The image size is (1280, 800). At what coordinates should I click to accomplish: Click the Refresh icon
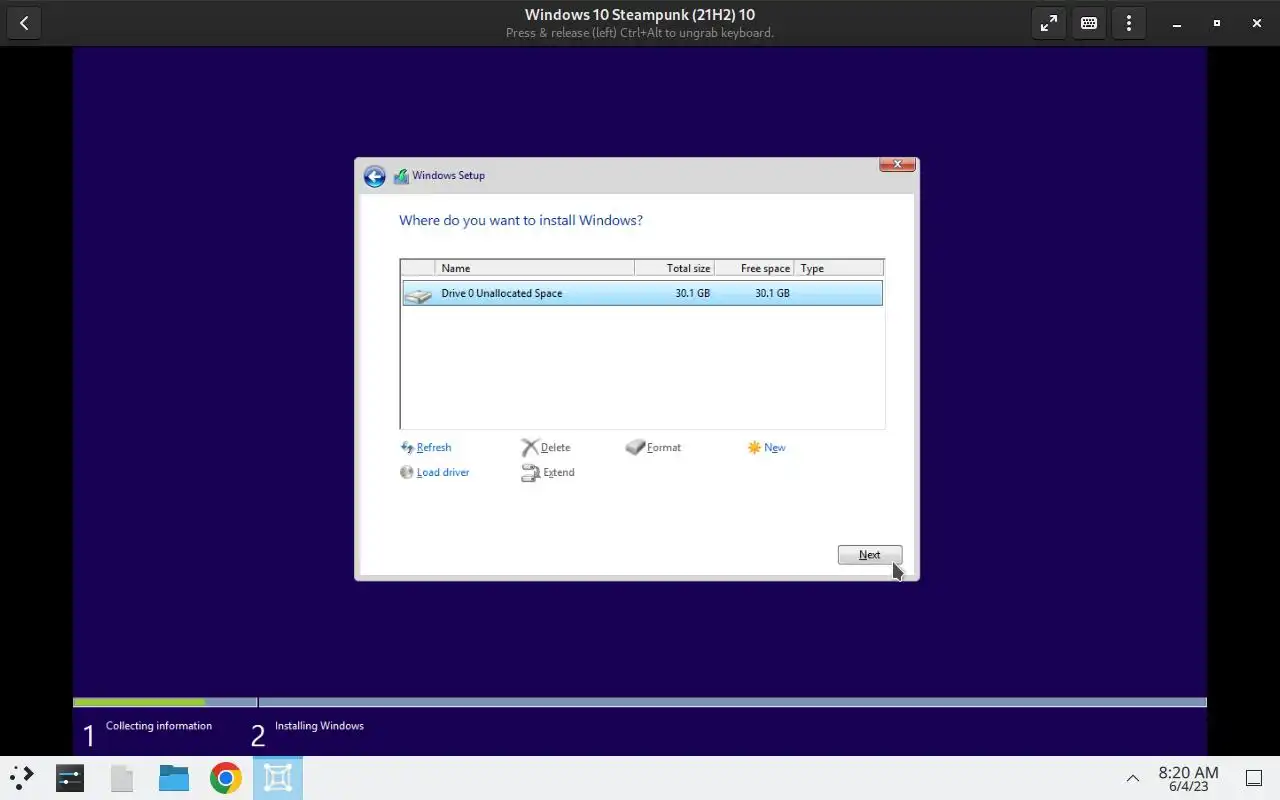coord(407,448)
